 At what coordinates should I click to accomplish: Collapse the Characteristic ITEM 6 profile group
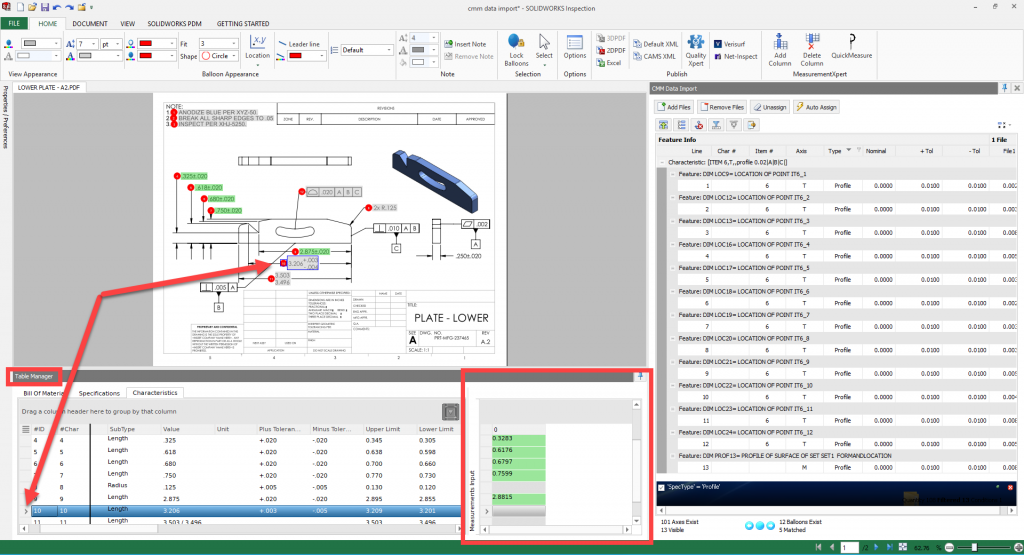[x=662, y=162]
